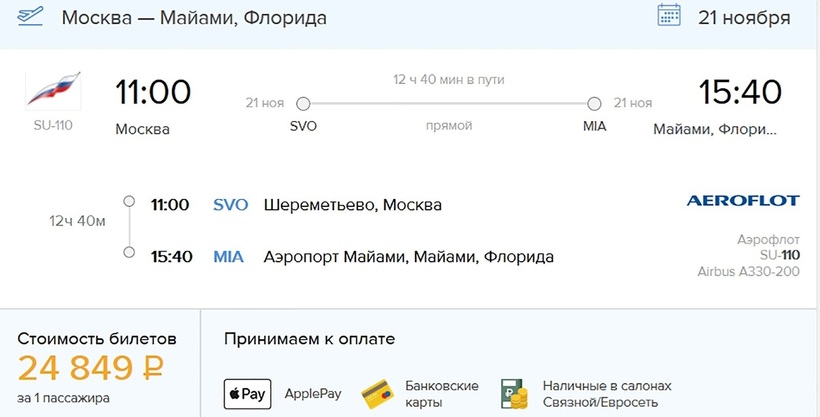Click the Airbus A330-200 aircraft label
The width and height of the screenshot is (820, 417).
[748, 272]
